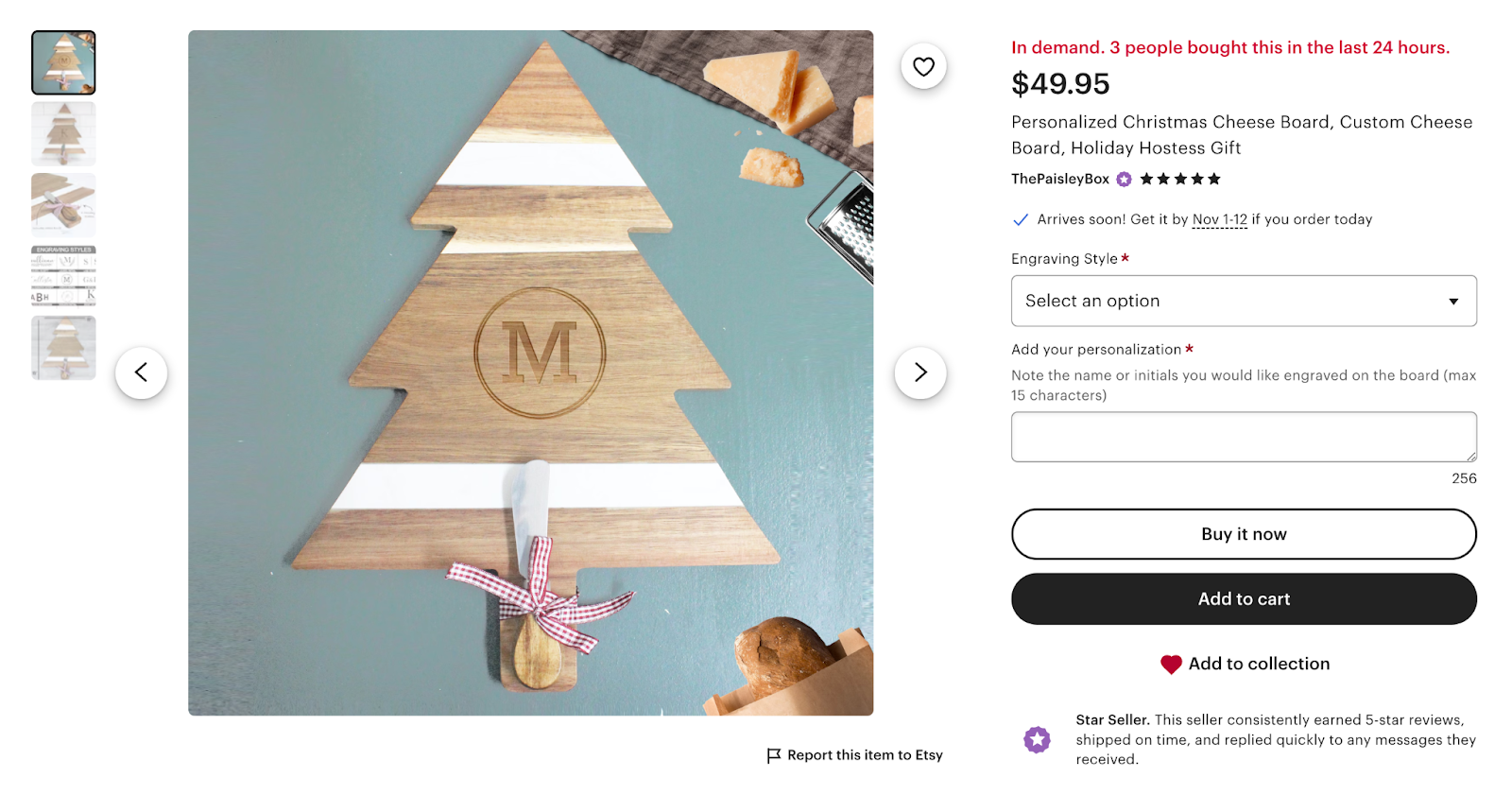Click the right arrow to view next photo
This screenshot has width=1512, height=795.
coord(920,372)
